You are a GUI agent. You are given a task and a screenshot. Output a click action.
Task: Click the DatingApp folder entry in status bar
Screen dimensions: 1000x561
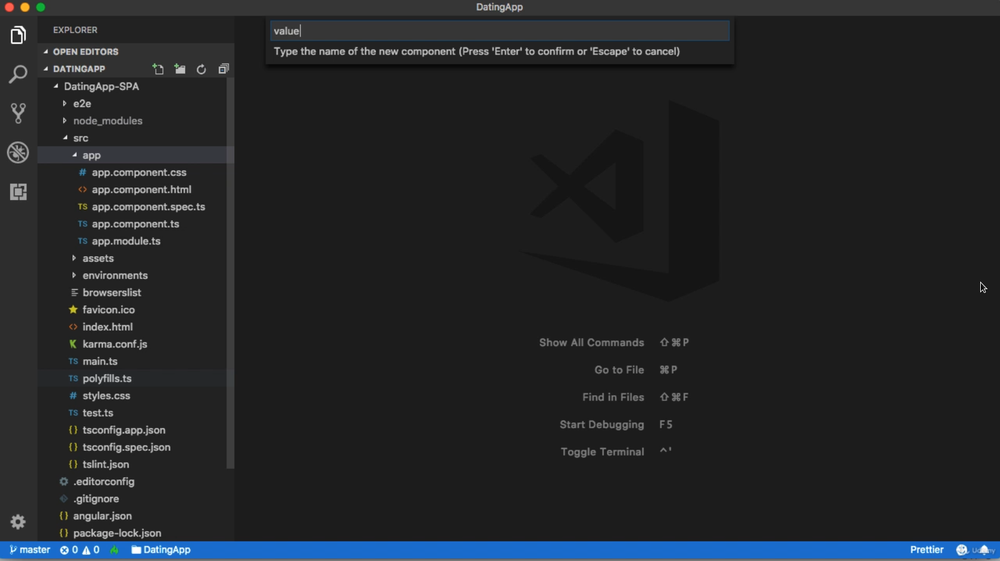point(161,550)
